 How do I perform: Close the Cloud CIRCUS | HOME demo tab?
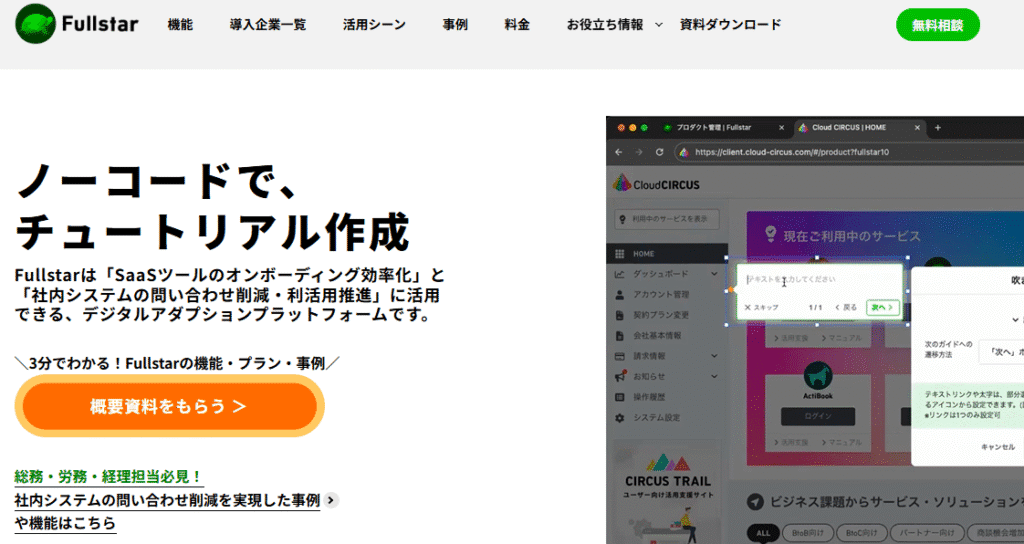(x=917, y=127)
